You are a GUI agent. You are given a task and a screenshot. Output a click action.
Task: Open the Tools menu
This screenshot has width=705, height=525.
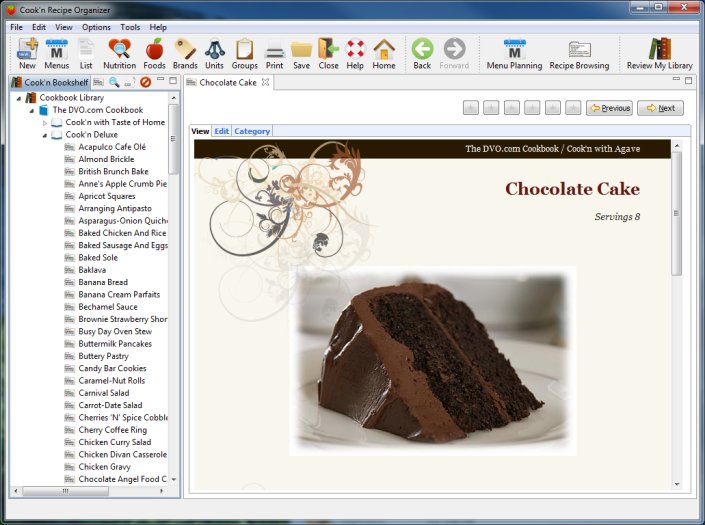130,27
